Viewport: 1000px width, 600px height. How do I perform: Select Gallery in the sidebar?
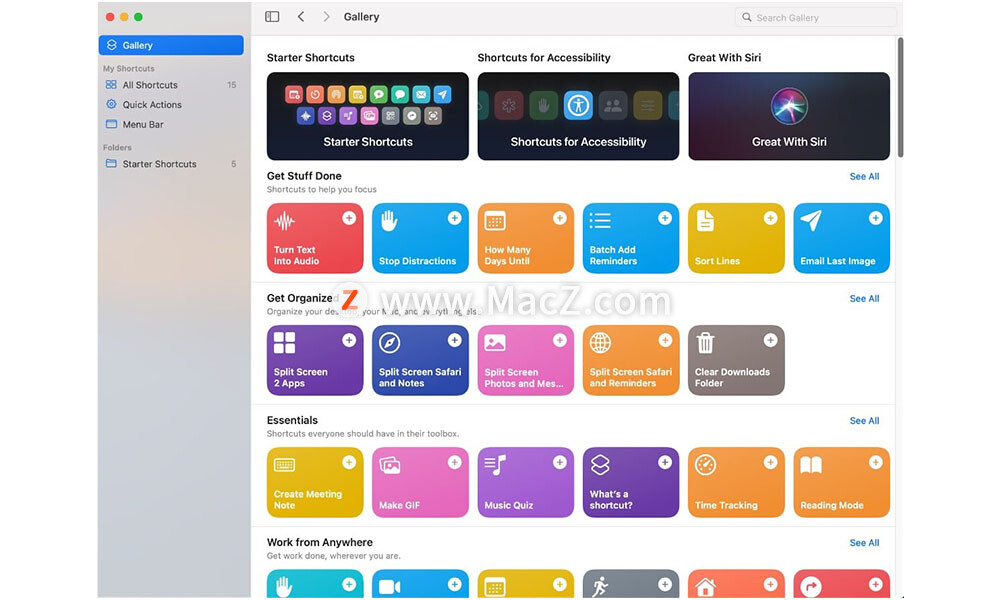(171, 45)
